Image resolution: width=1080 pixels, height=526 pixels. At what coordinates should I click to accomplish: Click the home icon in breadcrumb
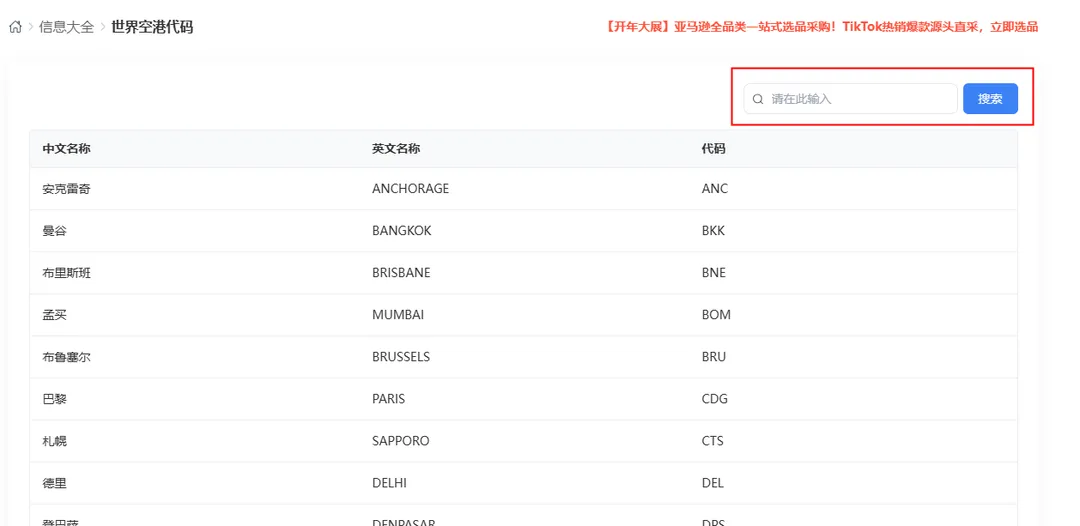click(x=15, y=28)
